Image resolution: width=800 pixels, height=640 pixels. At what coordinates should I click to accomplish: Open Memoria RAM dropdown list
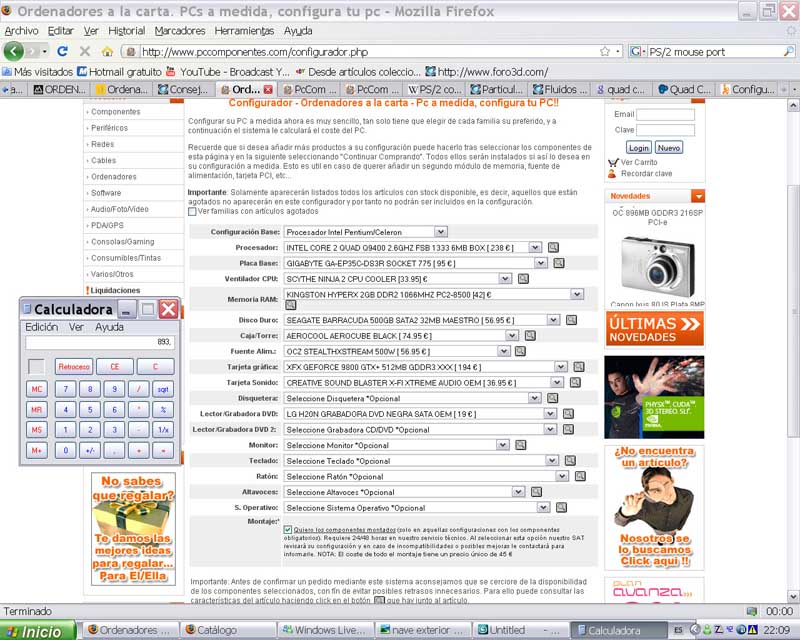(577, 294)
